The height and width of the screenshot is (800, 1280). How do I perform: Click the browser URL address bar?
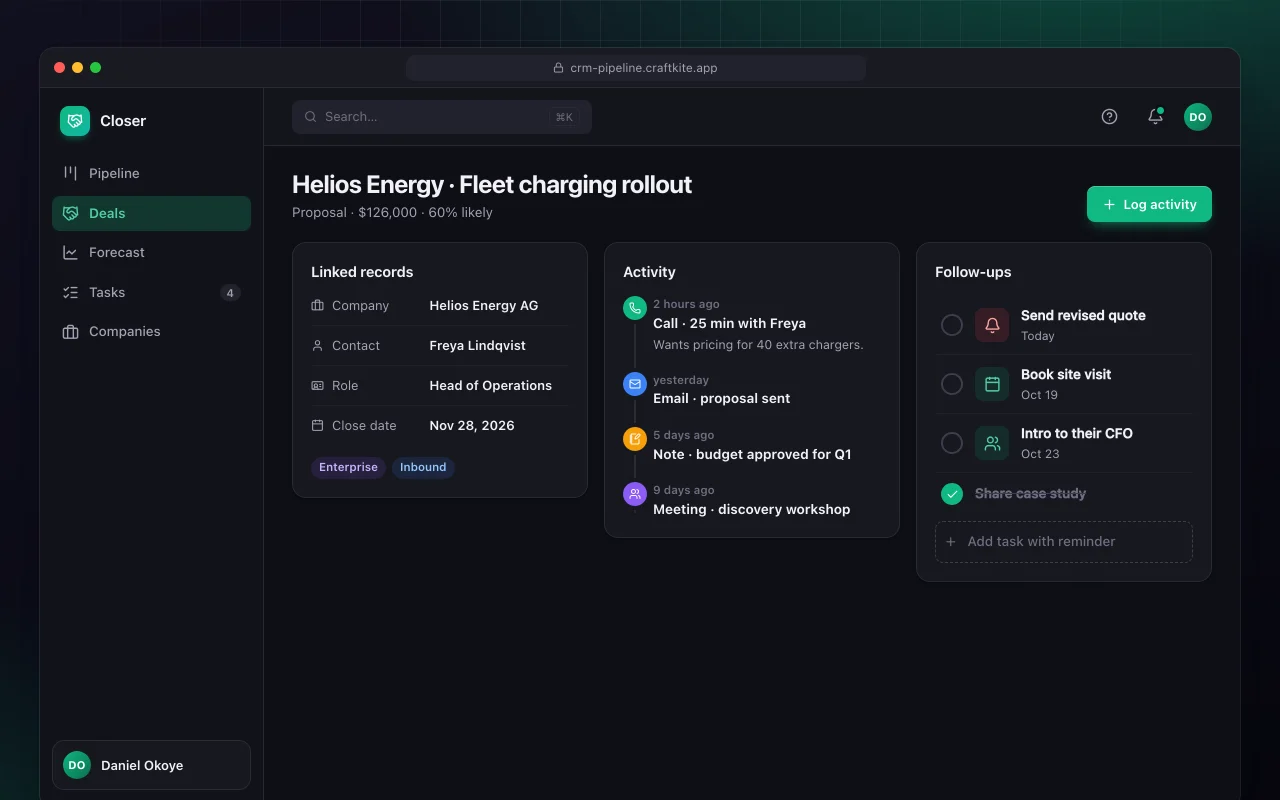(636, 68)
